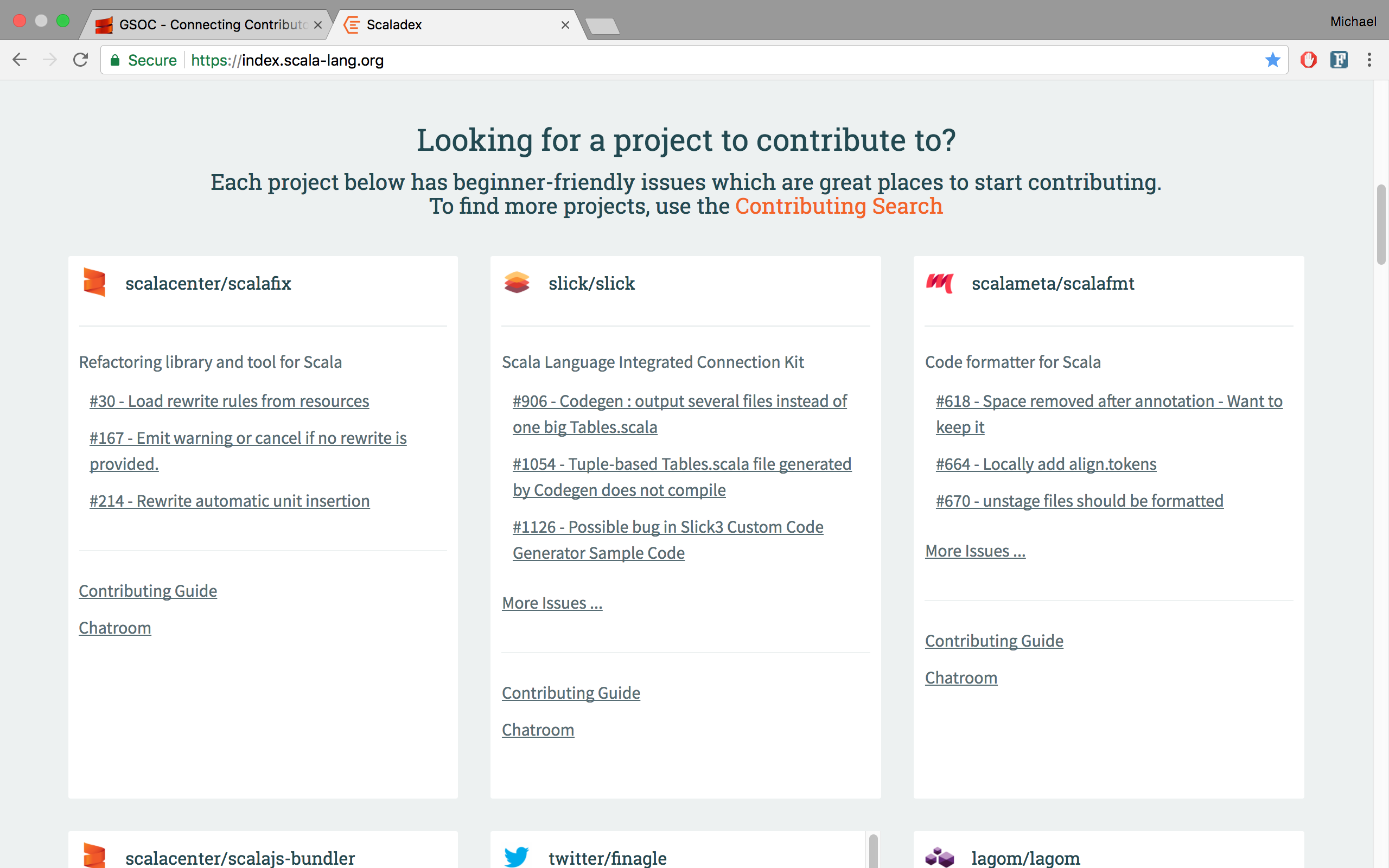1389x868 pixels.
Task: Expand More Issues under scalameta/scalafmt
Action: [974, 551]
